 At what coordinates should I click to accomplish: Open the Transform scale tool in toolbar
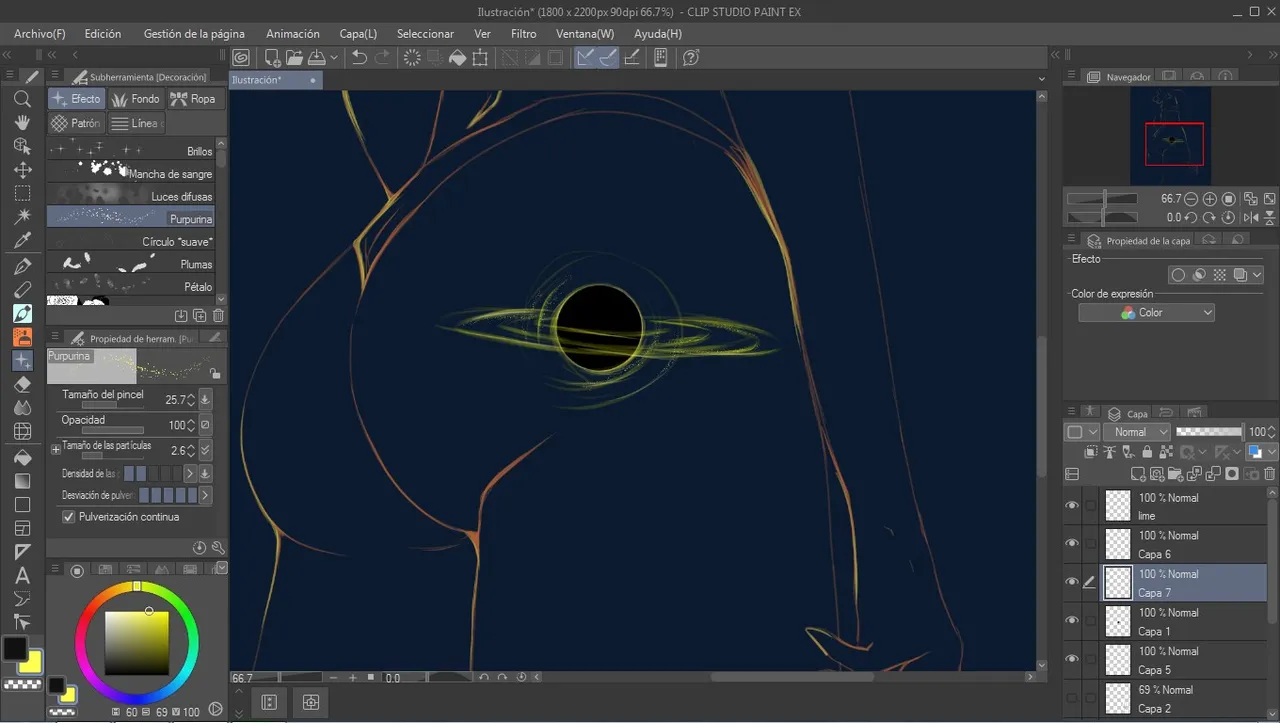coord(480,58)
